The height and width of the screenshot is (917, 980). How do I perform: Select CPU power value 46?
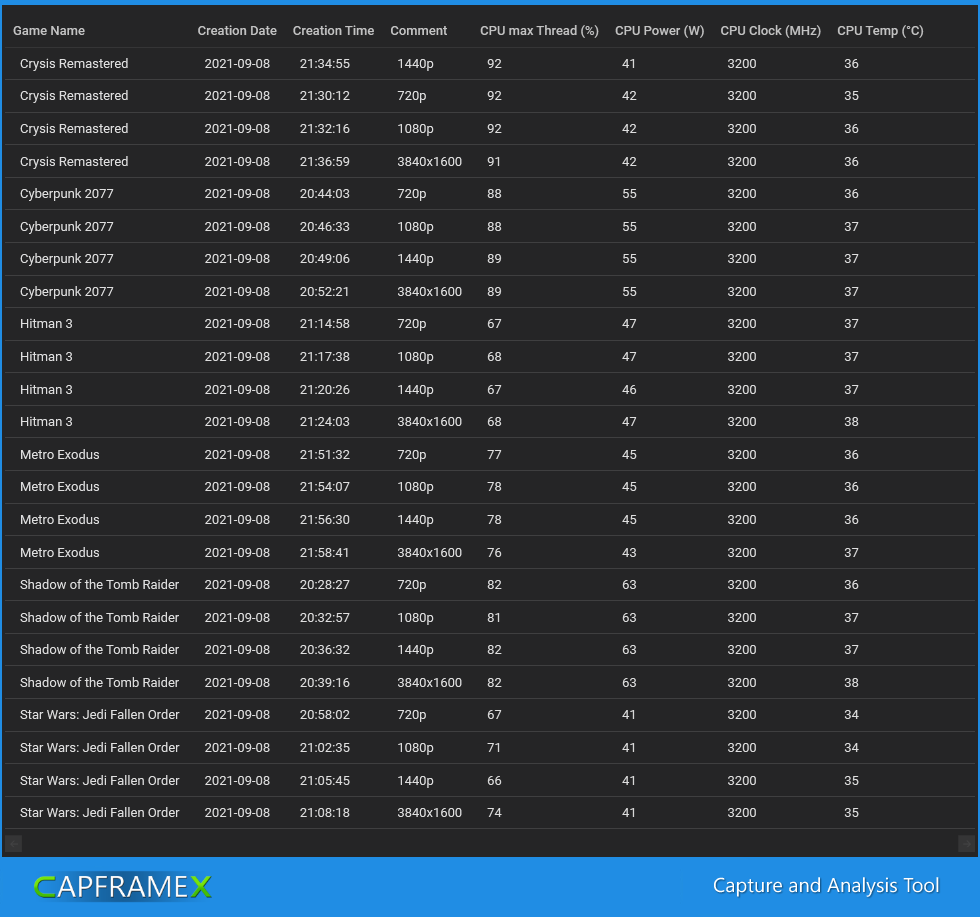click(629, 389)
